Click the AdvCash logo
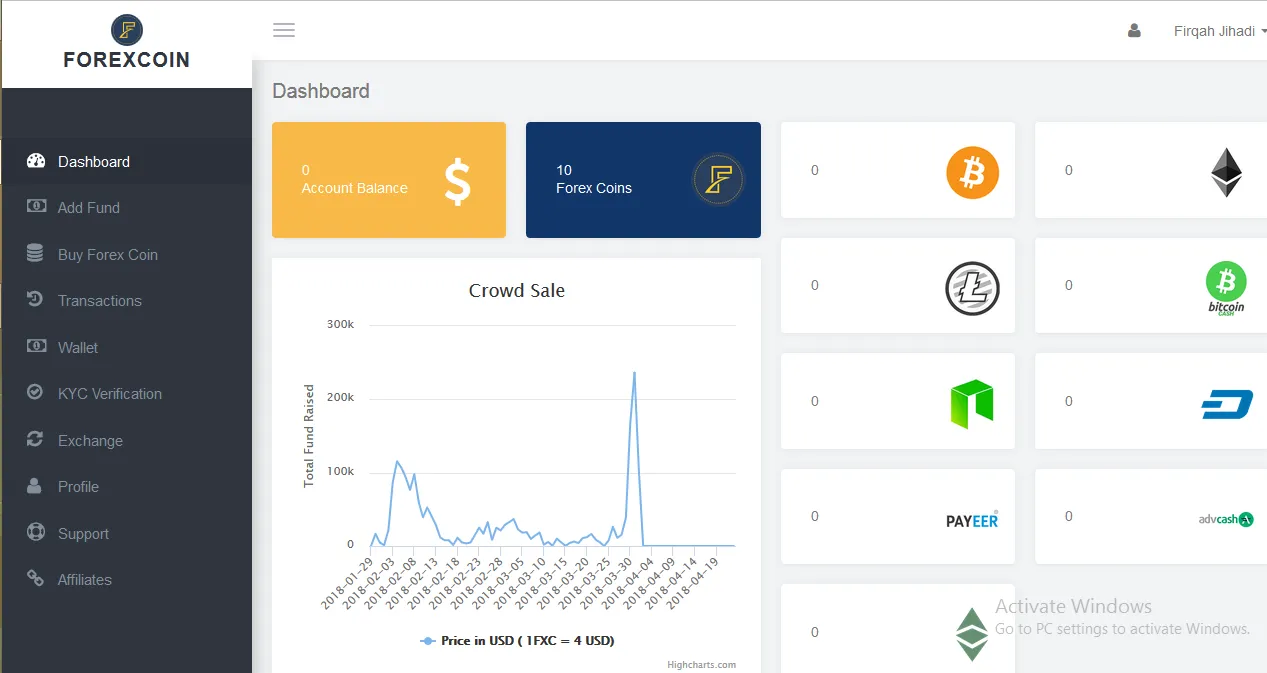 1226,519
